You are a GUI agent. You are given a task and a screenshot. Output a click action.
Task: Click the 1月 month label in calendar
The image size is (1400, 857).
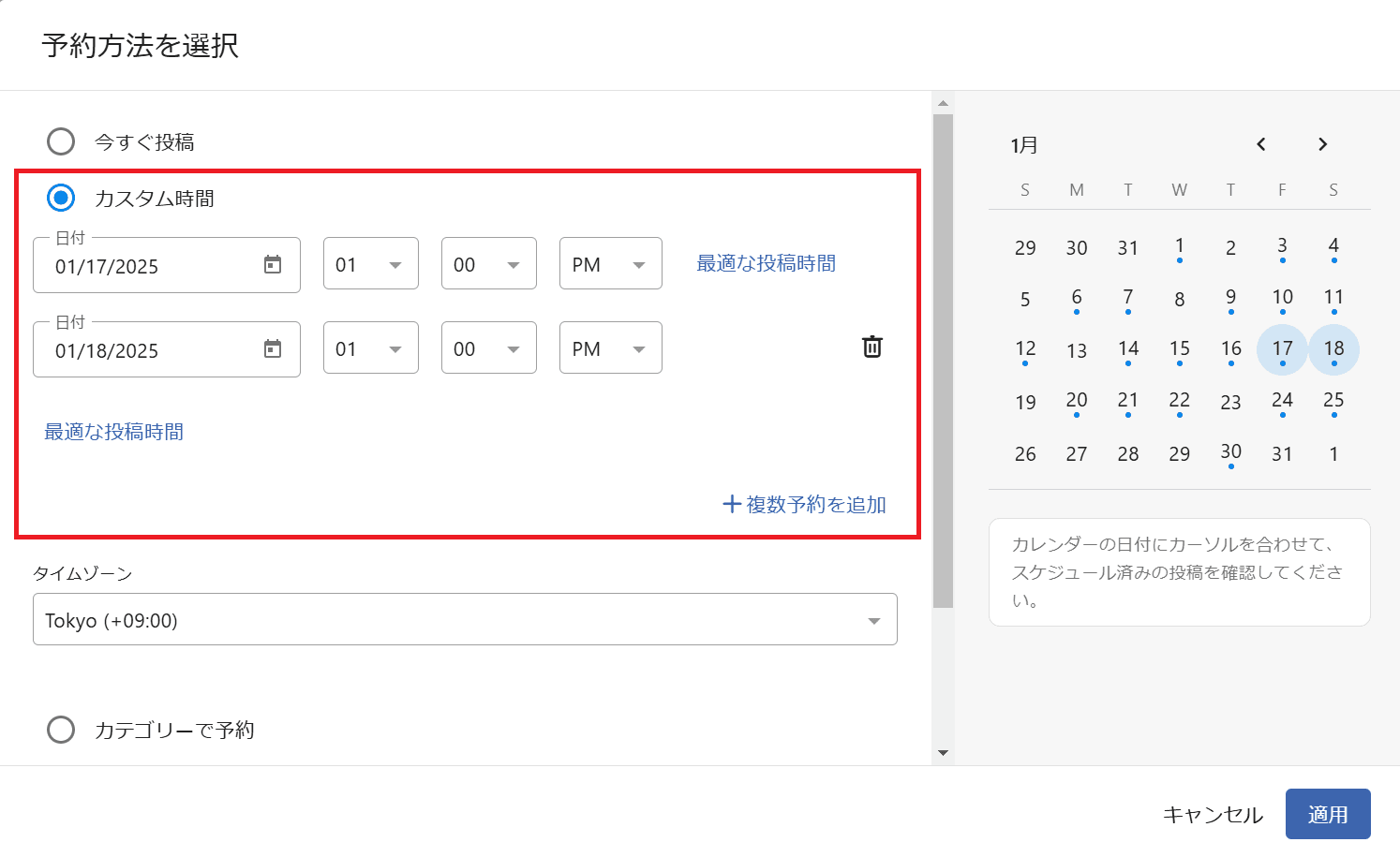coord(1024,145)
